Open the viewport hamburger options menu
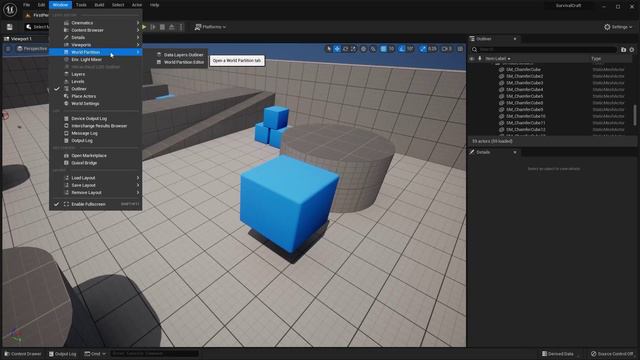Image resolution: width=640 pixels, height=360 pixels. [x=8, y=49]
